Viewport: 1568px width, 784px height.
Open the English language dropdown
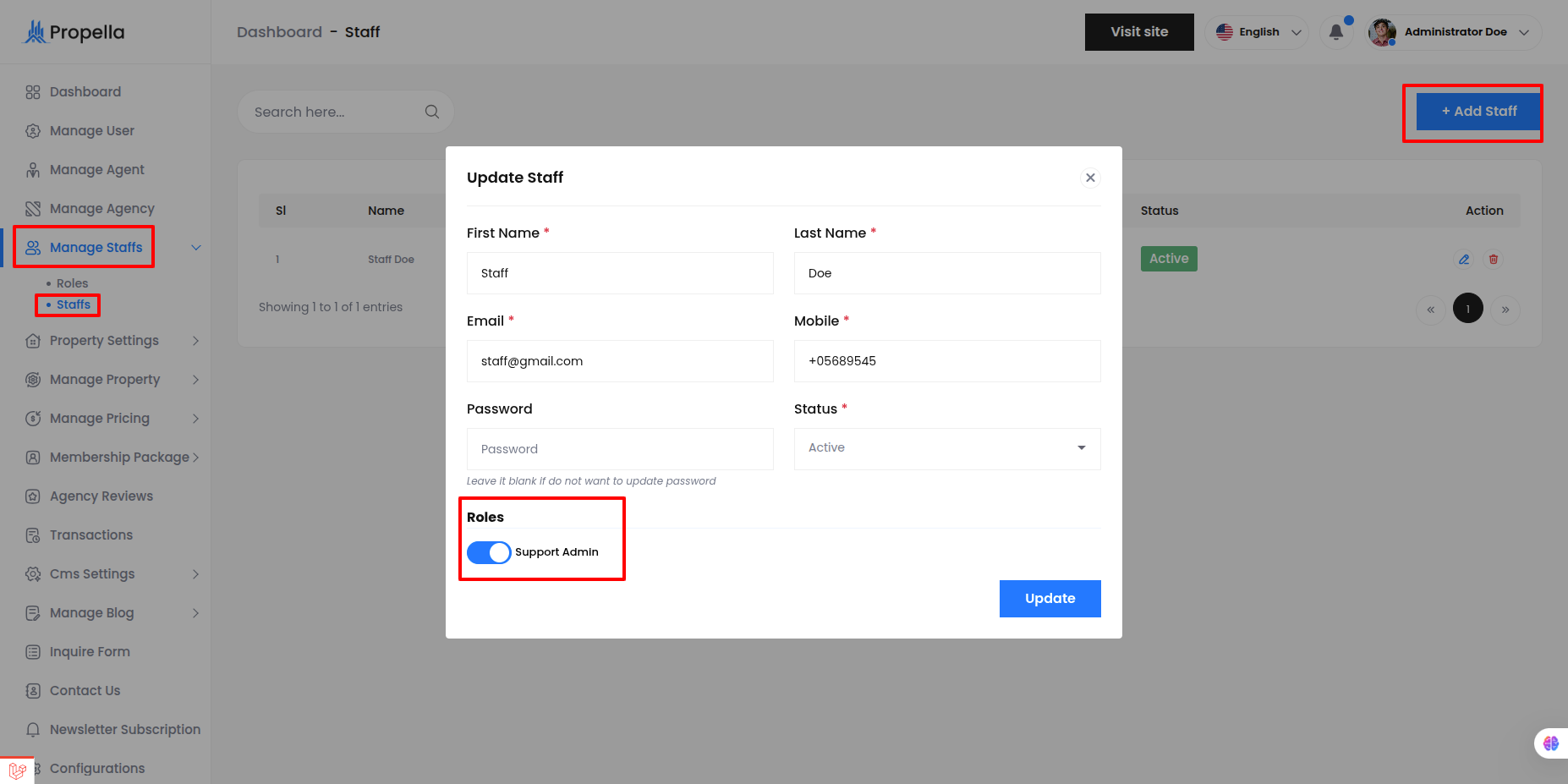pos(1257,32)
